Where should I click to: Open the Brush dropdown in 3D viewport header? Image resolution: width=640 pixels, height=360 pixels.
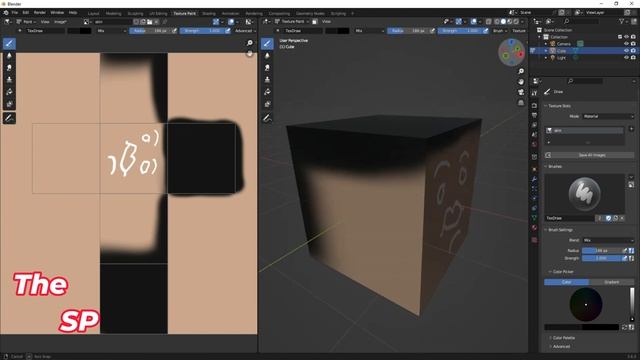(x=500, y=31)
